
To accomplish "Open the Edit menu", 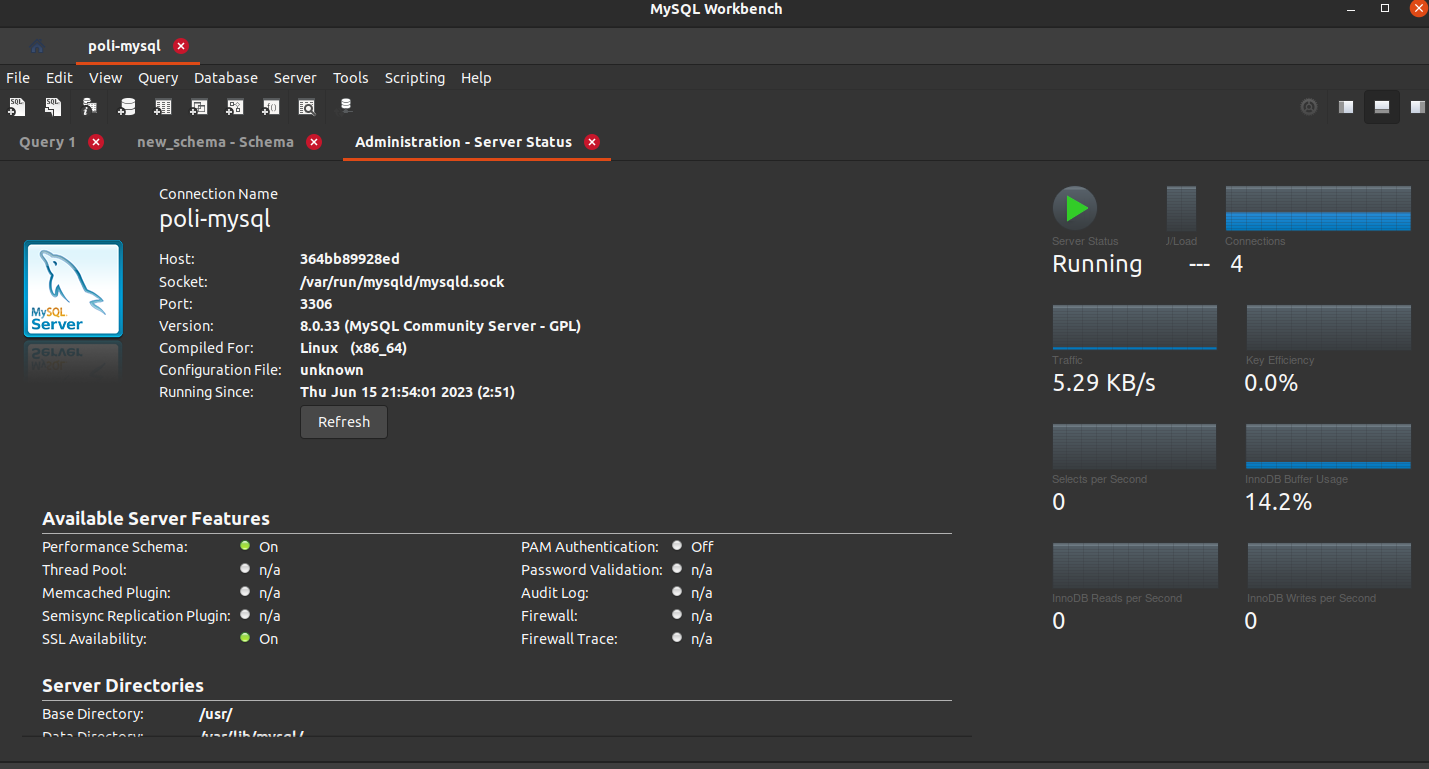I will click(59, 78).
